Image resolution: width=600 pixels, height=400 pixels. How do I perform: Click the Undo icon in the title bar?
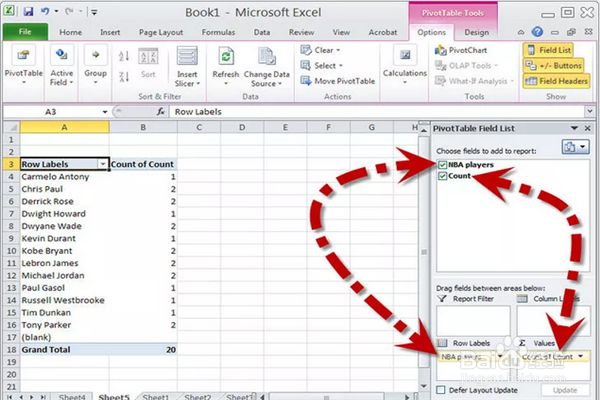(45, 11)
